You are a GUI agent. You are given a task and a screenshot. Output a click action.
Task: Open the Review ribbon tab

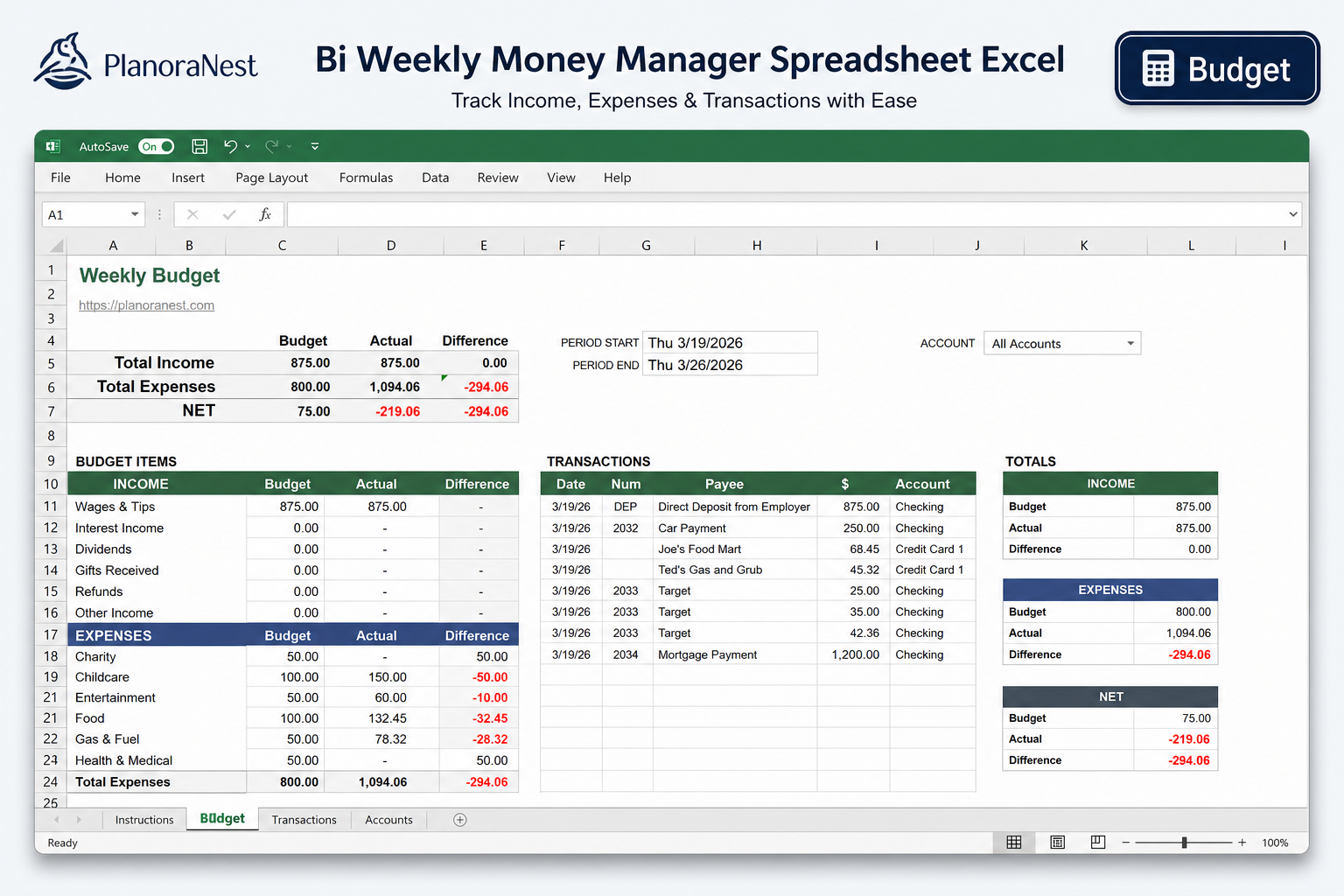click(x=498, y=178)
